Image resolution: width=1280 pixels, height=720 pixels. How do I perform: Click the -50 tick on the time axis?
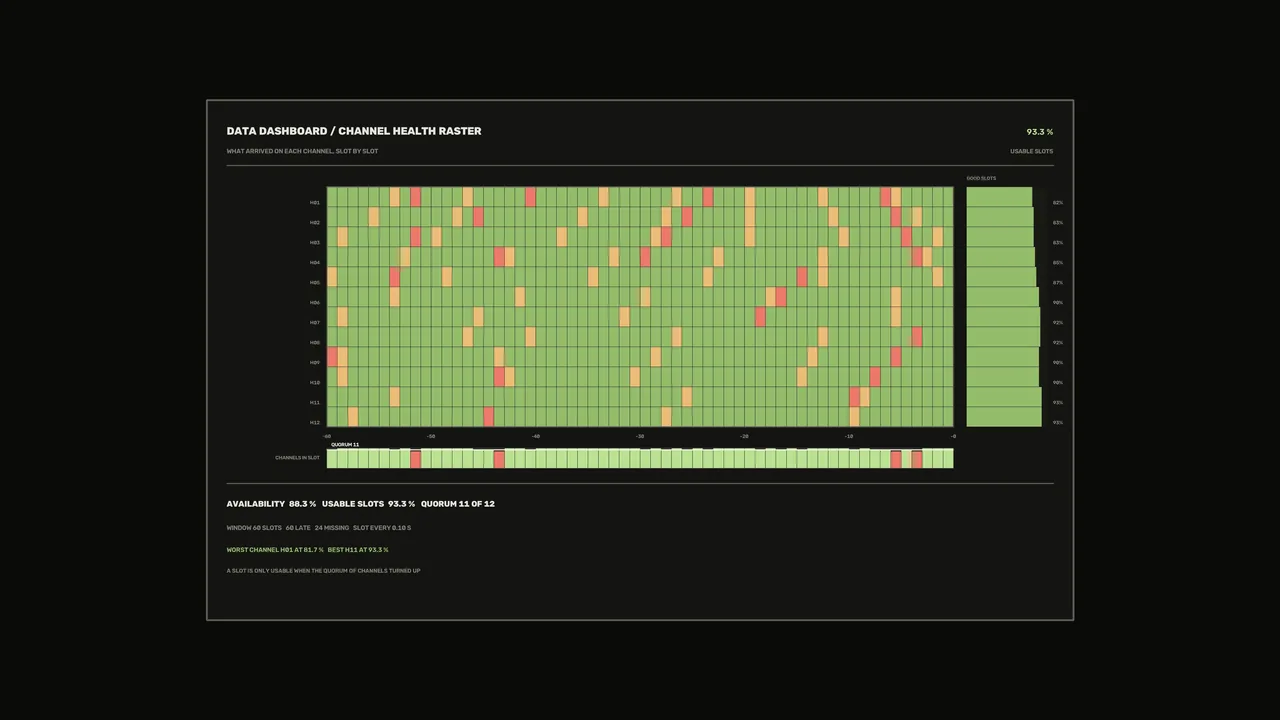pyautogui.click(x=431, y=436)
